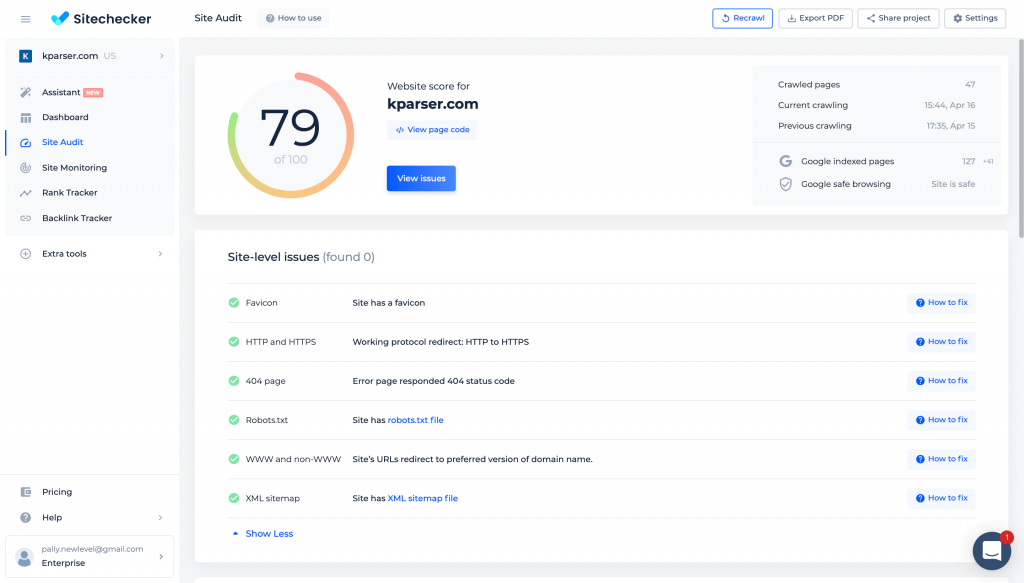Click the Google G logo icon

point(786,161)
